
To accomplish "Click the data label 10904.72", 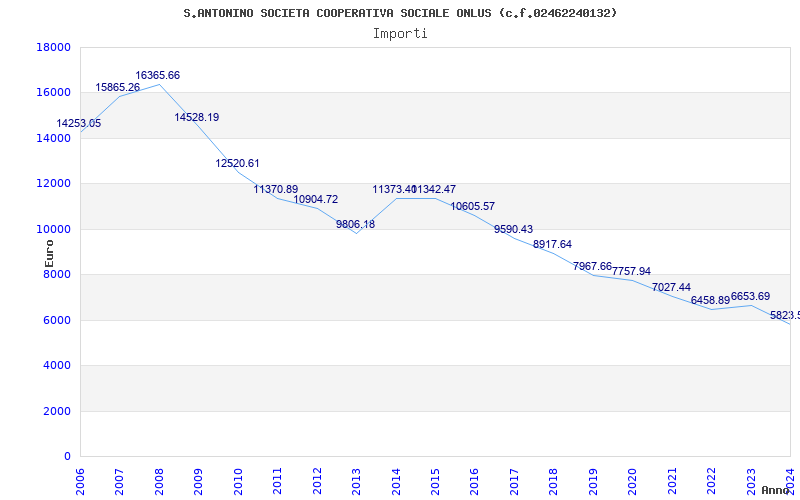I will (316, 199).
